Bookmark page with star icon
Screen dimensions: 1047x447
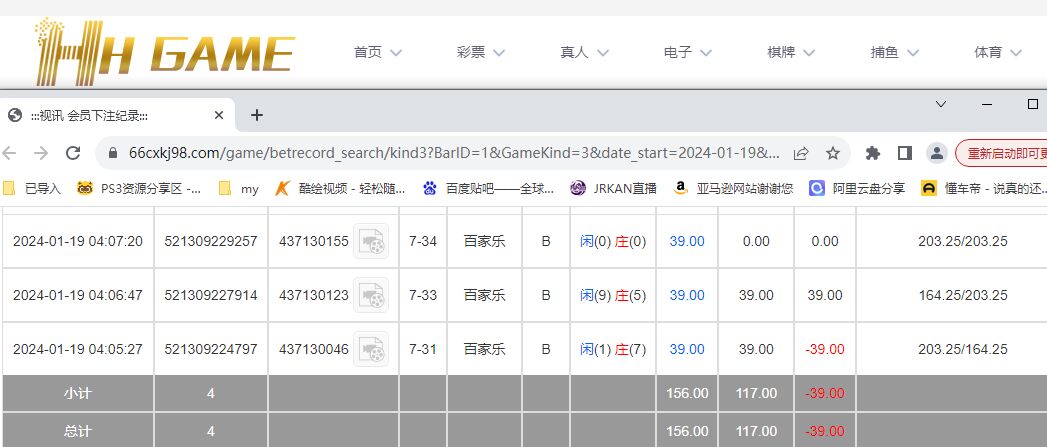833,153
